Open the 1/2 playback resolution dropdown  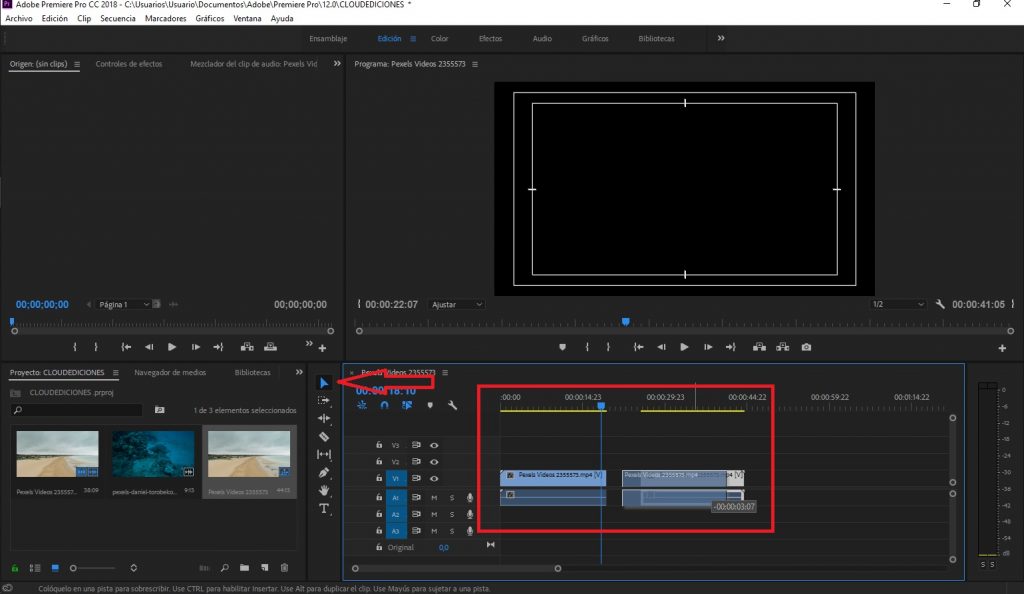[897, 304]
